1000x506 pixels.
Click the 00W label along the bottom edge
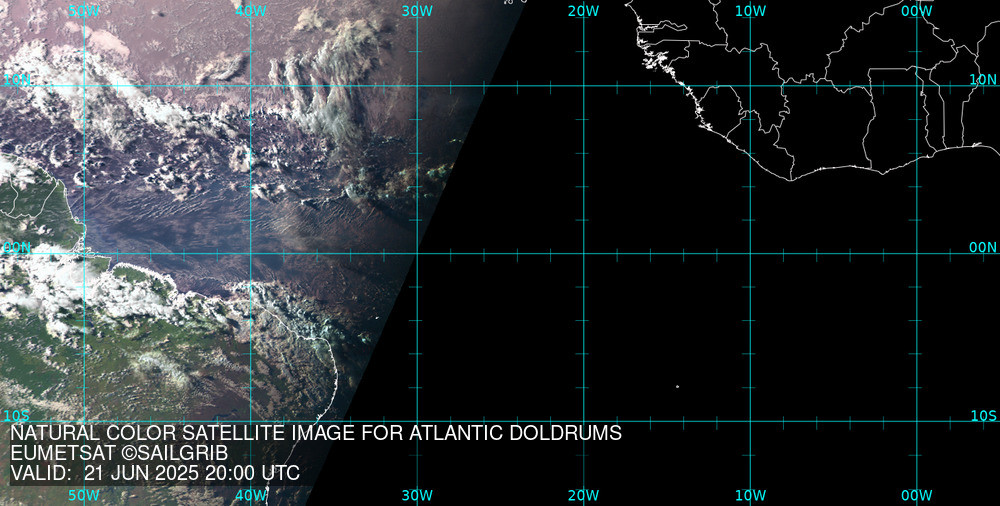pyautogui.click(x=917, y=495)
